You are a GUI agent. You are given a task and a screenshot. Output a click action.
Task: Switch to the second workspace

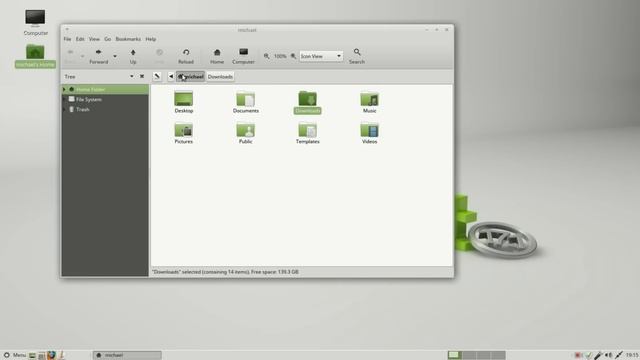click(x=469, y=355)
